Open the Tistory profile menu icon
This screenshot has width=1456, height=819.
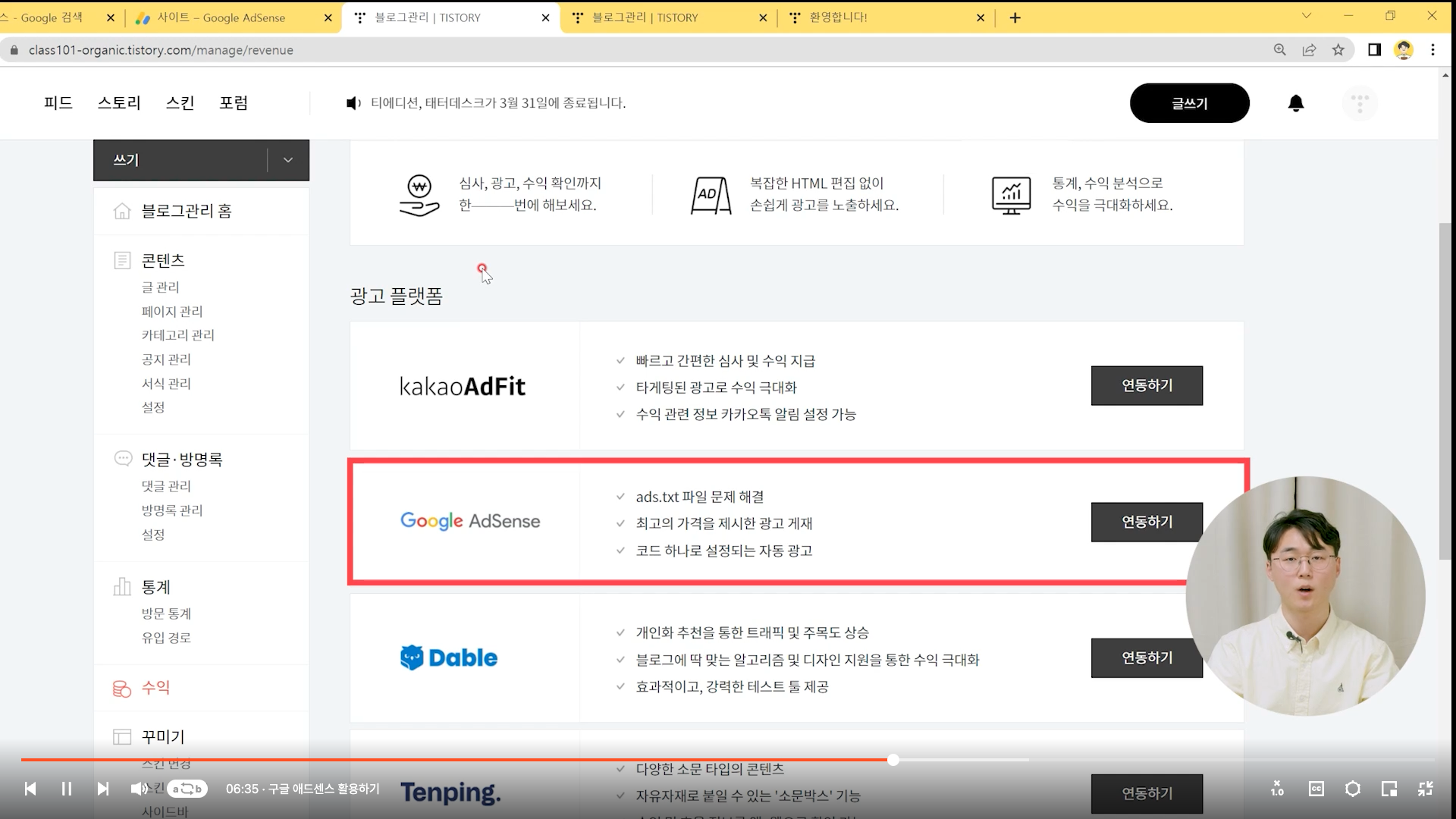click(1360, 103)
